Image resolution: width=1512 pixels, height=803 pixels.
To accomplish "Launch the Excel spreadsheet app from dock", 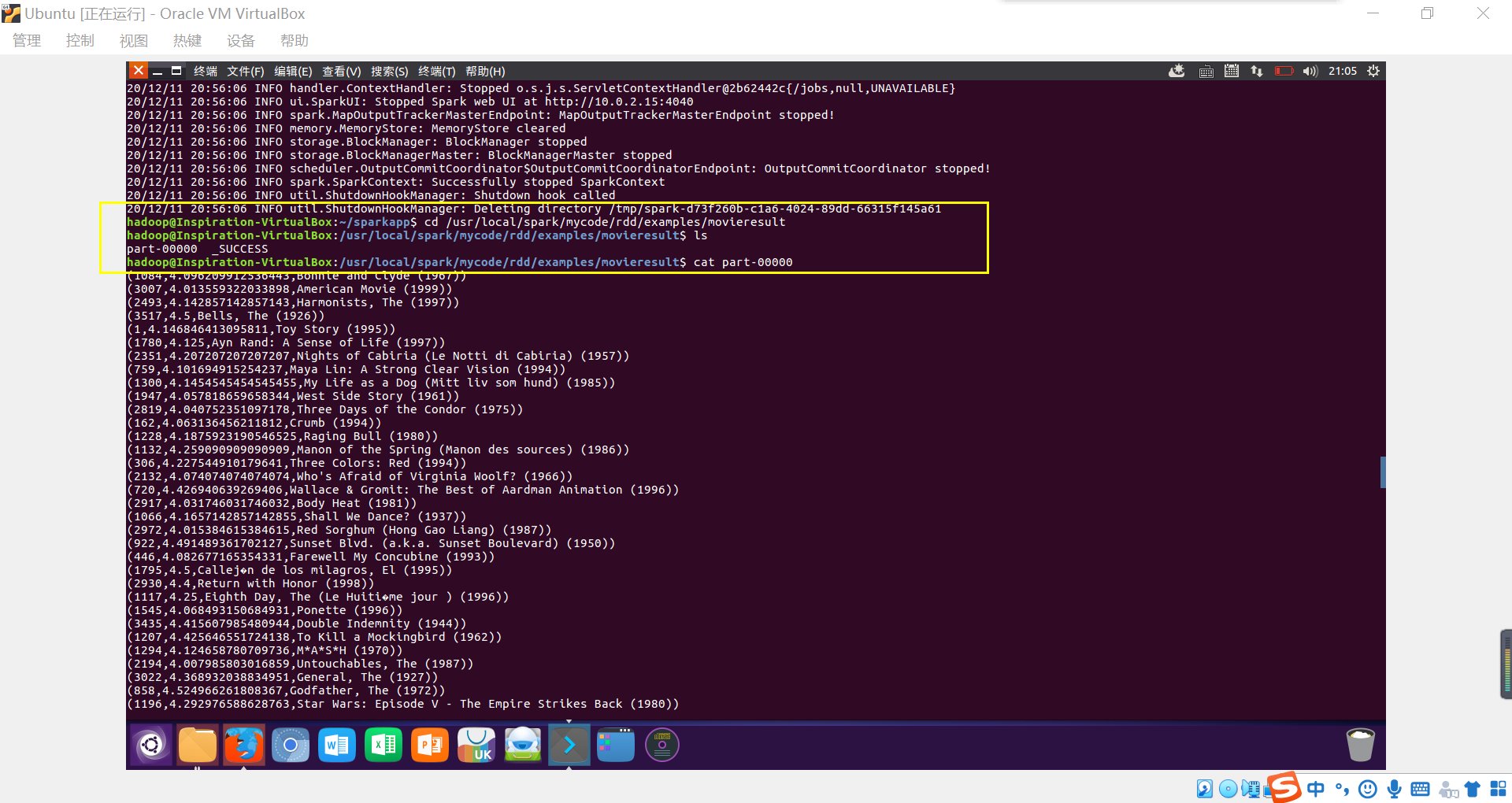I will point(384,745).
